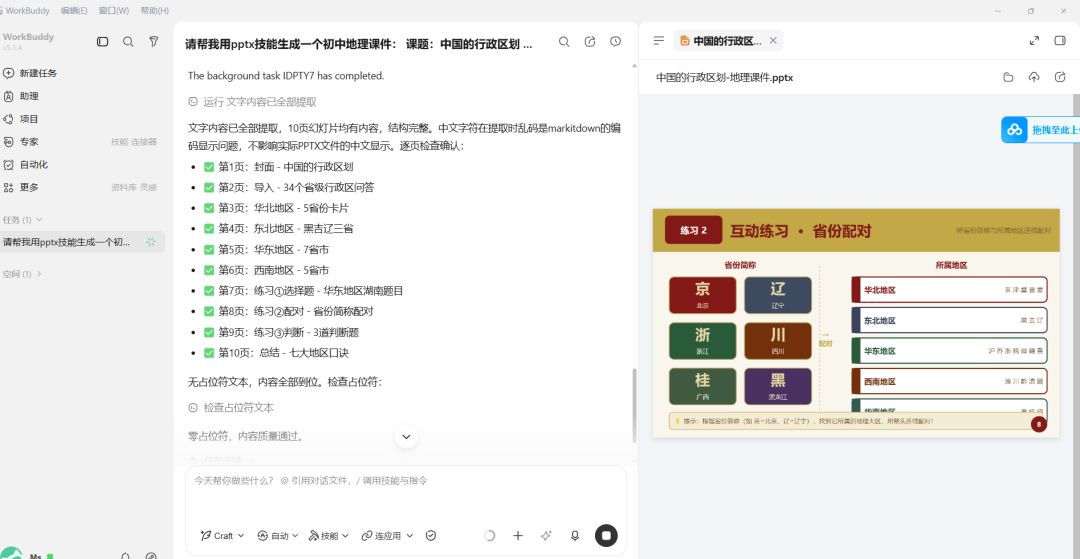This screenshot has width=1080, height=559.
Task: Open the 自动 model dropdown
Action: (x=278, y=536)
